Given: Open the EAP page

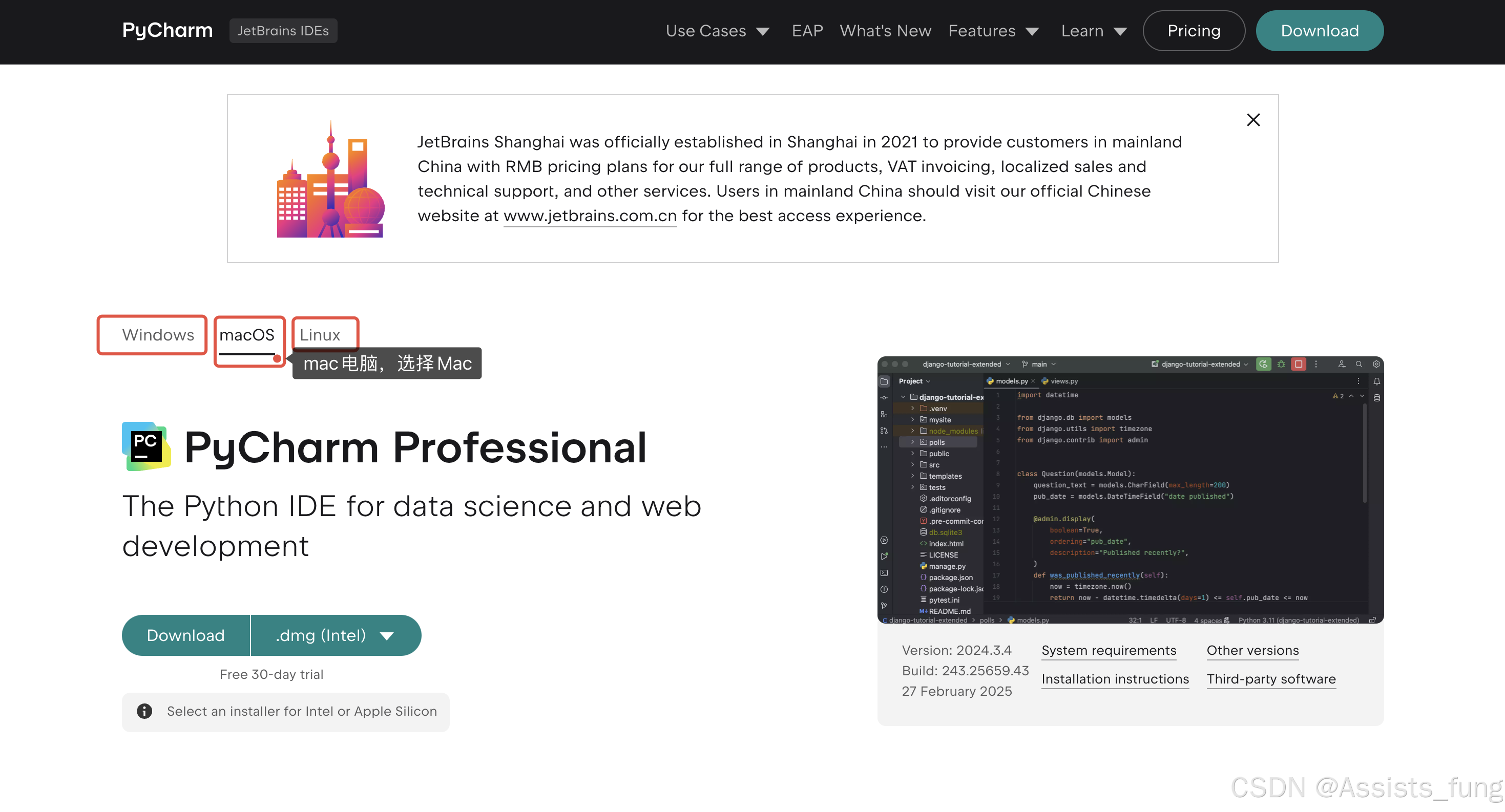Looking at the screenshot, I should pos(807,30).
